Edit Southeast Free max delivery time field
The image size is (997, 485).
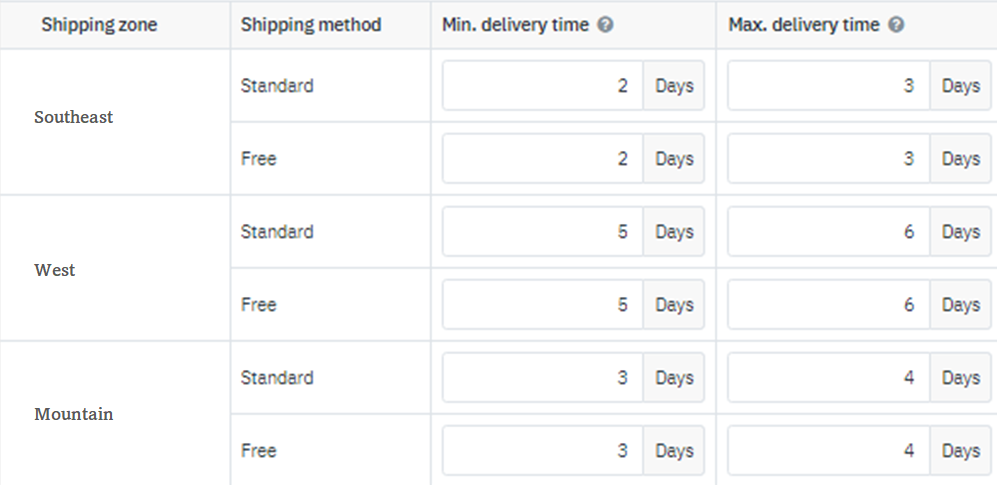click(x=829, y=159)
